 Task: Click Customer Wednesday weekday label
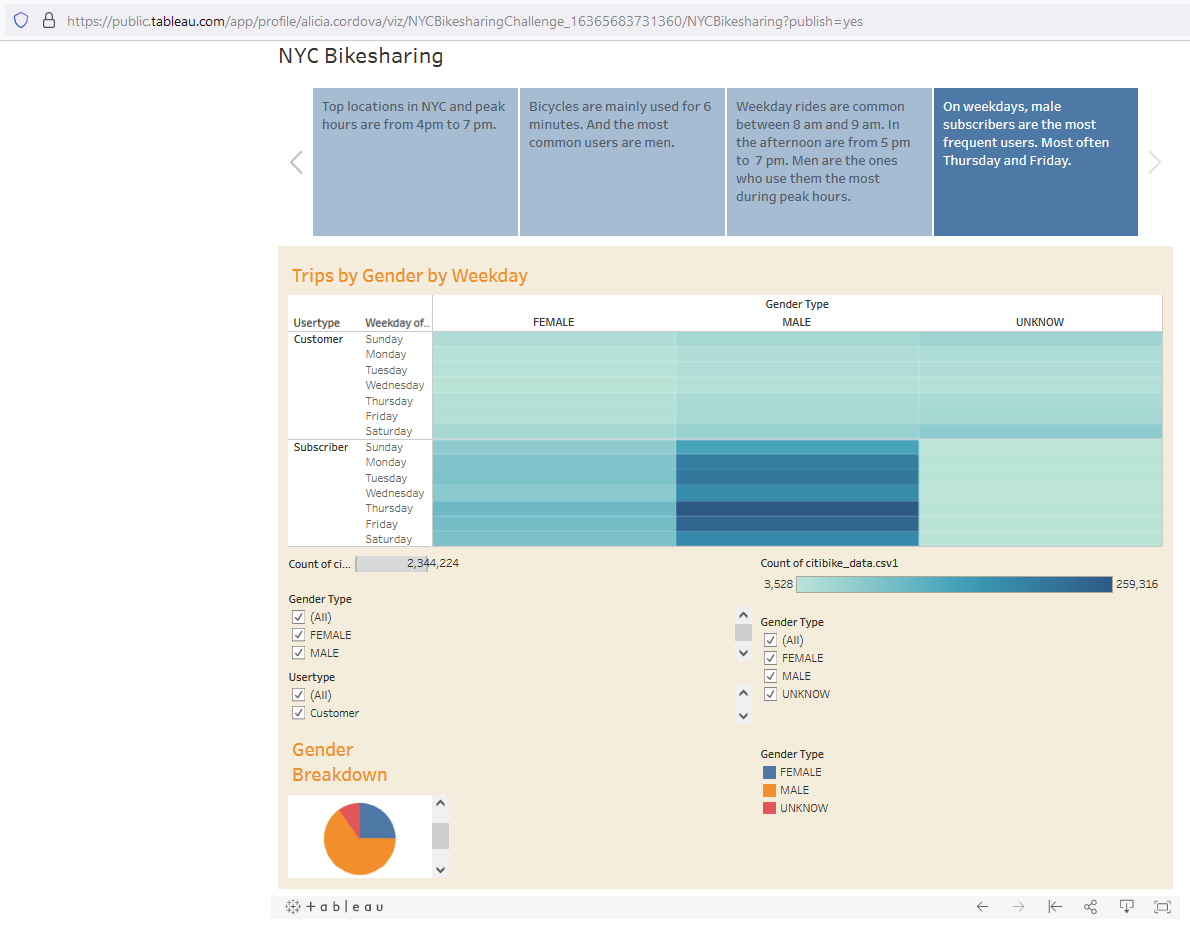point(395,385)
